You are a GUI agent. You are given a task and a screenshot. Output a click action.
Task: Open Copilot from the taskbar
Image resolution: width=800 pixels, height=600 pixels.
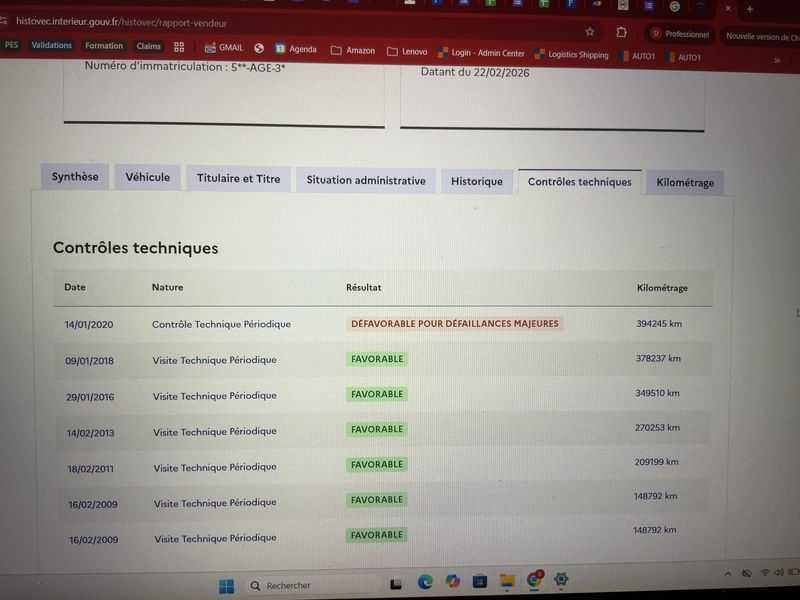pos(452,581)
